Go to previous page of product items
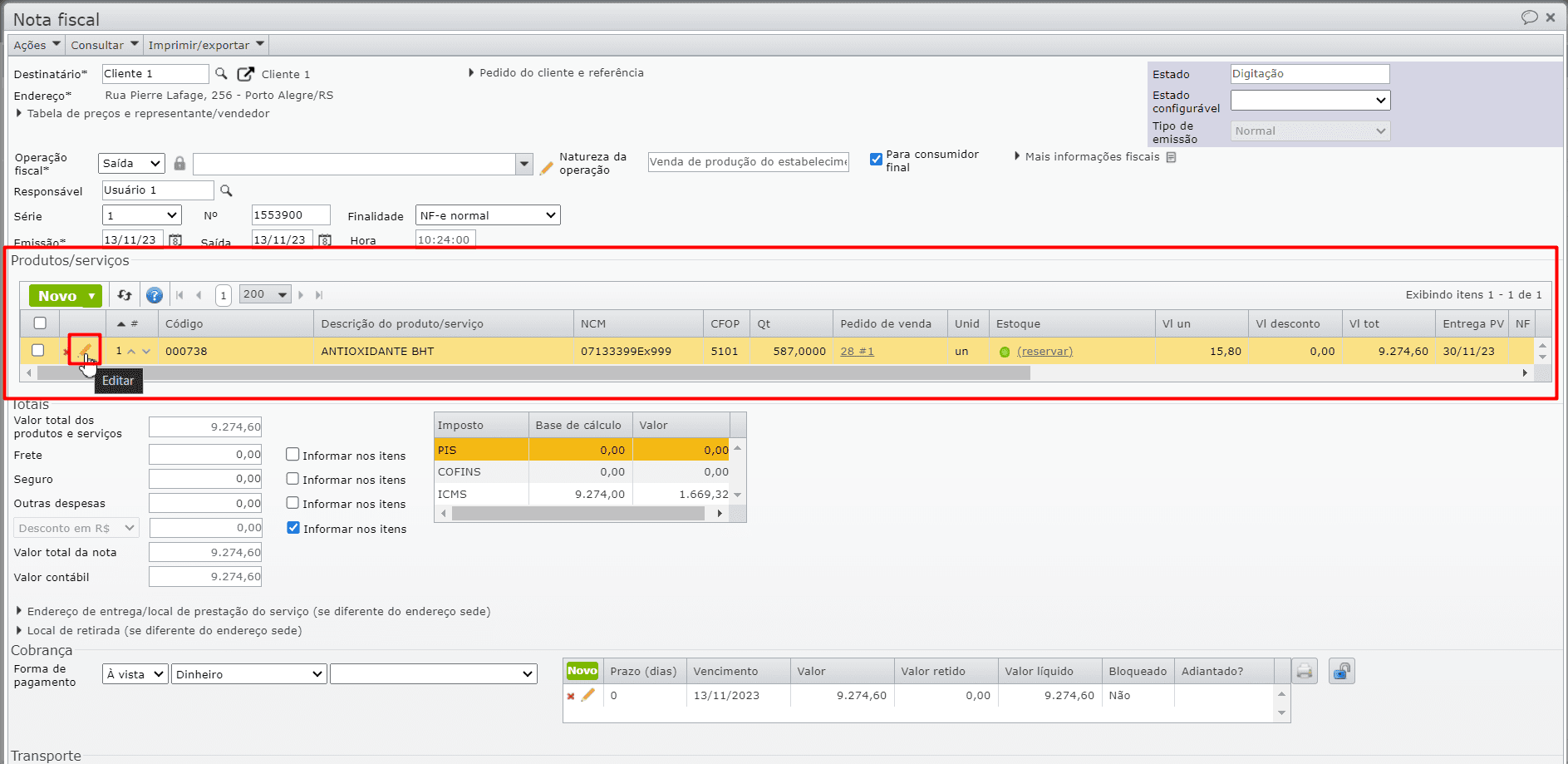The image size is (1568, 764). pyautogui.click(x=199, y=295)
